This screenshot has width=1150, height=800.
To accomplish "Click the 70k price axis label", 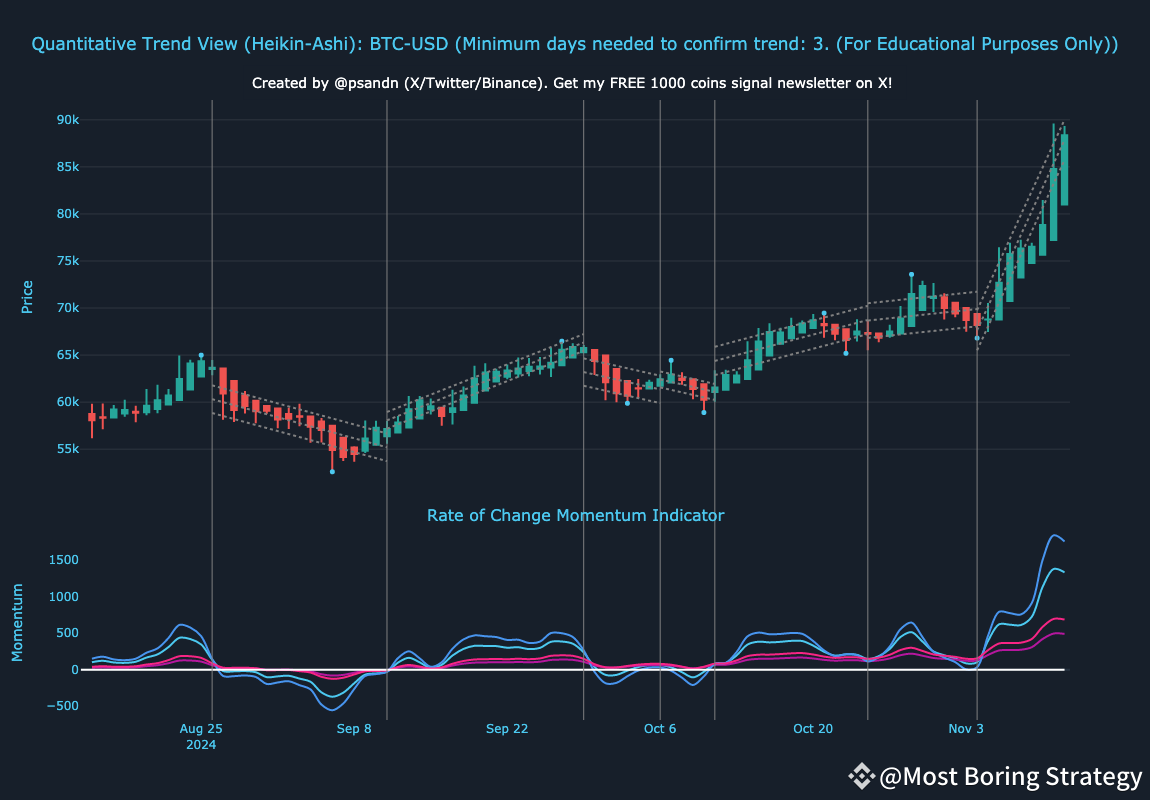I will click(67, 308).
